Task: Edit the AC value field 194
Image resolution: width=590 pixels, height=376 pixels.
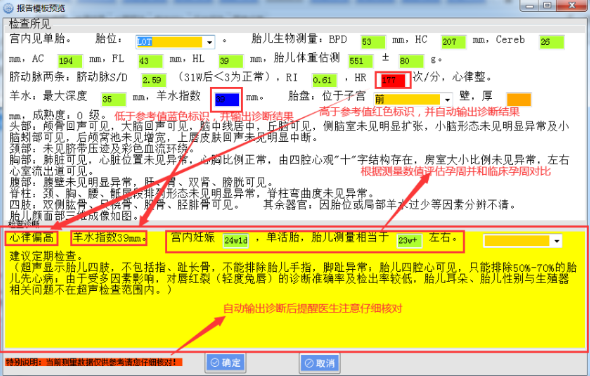Action: (x=70, y=61)
